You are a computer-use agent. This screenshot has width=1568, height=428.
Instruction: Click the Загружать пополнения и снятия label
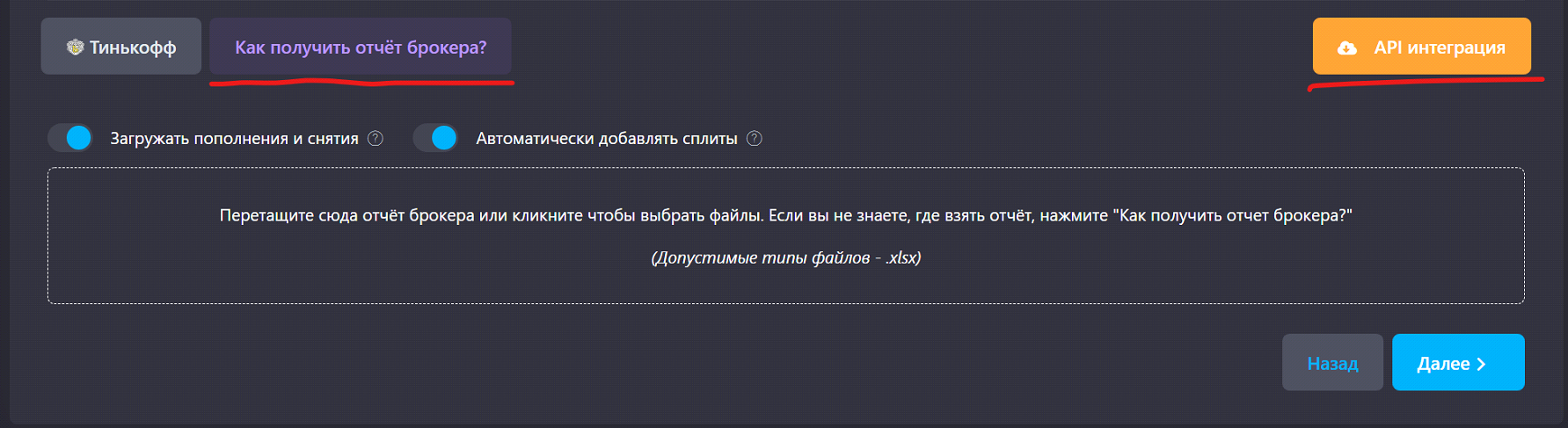pos(234,138)
